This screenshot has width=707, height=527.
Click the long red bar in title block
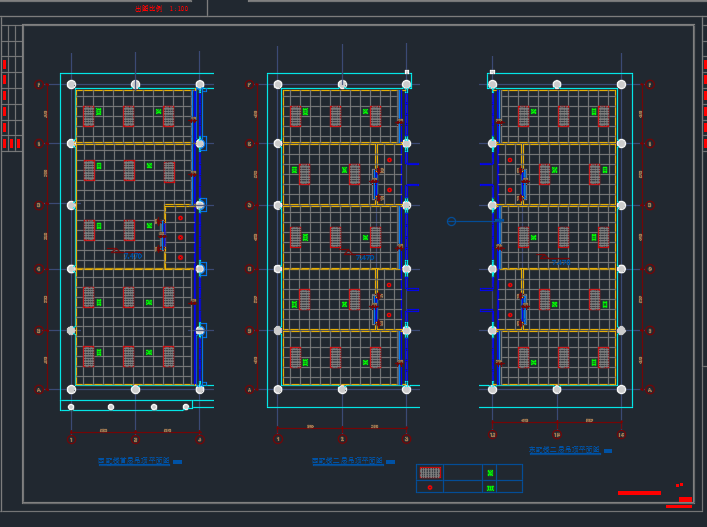pyautogui.click(x=639, y=493)
